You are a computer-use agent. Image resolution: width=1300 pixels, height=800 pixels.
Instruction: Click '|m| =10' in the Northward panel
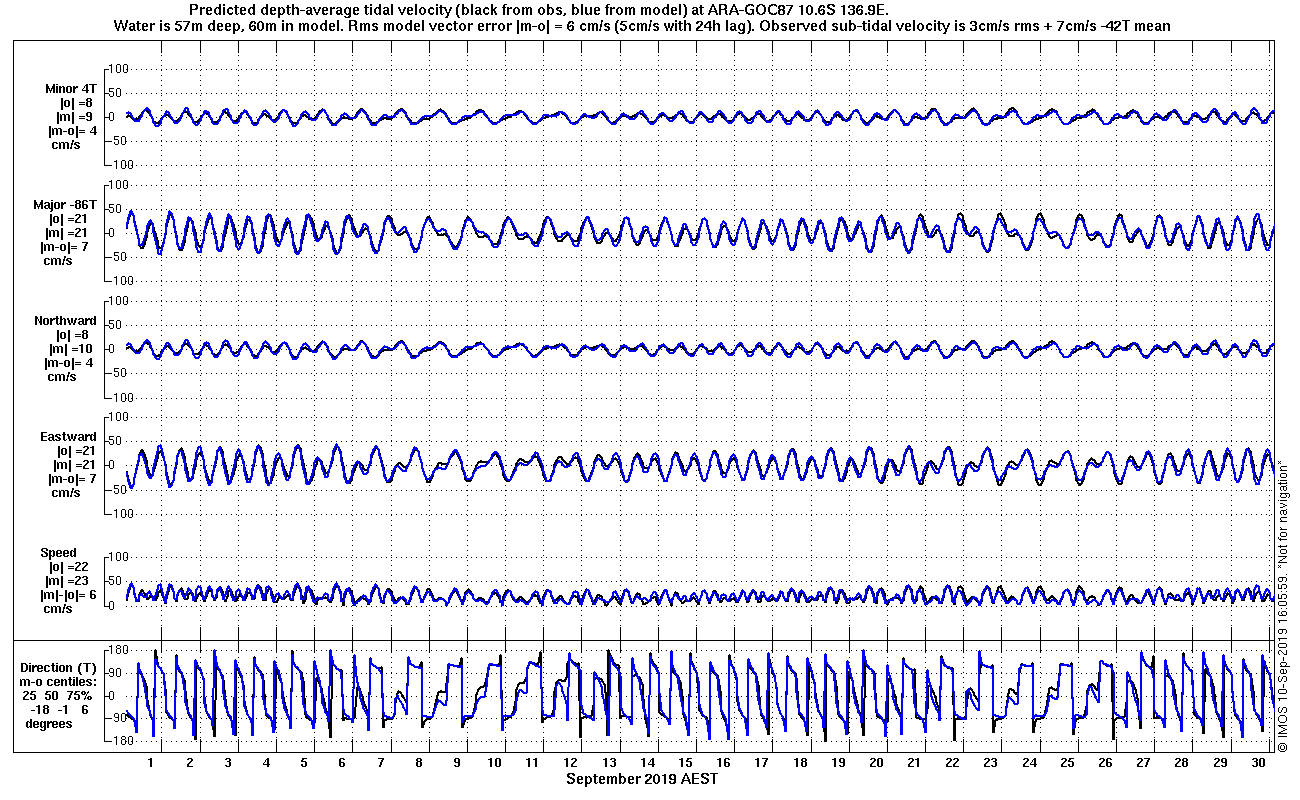(x=72, y=349)
